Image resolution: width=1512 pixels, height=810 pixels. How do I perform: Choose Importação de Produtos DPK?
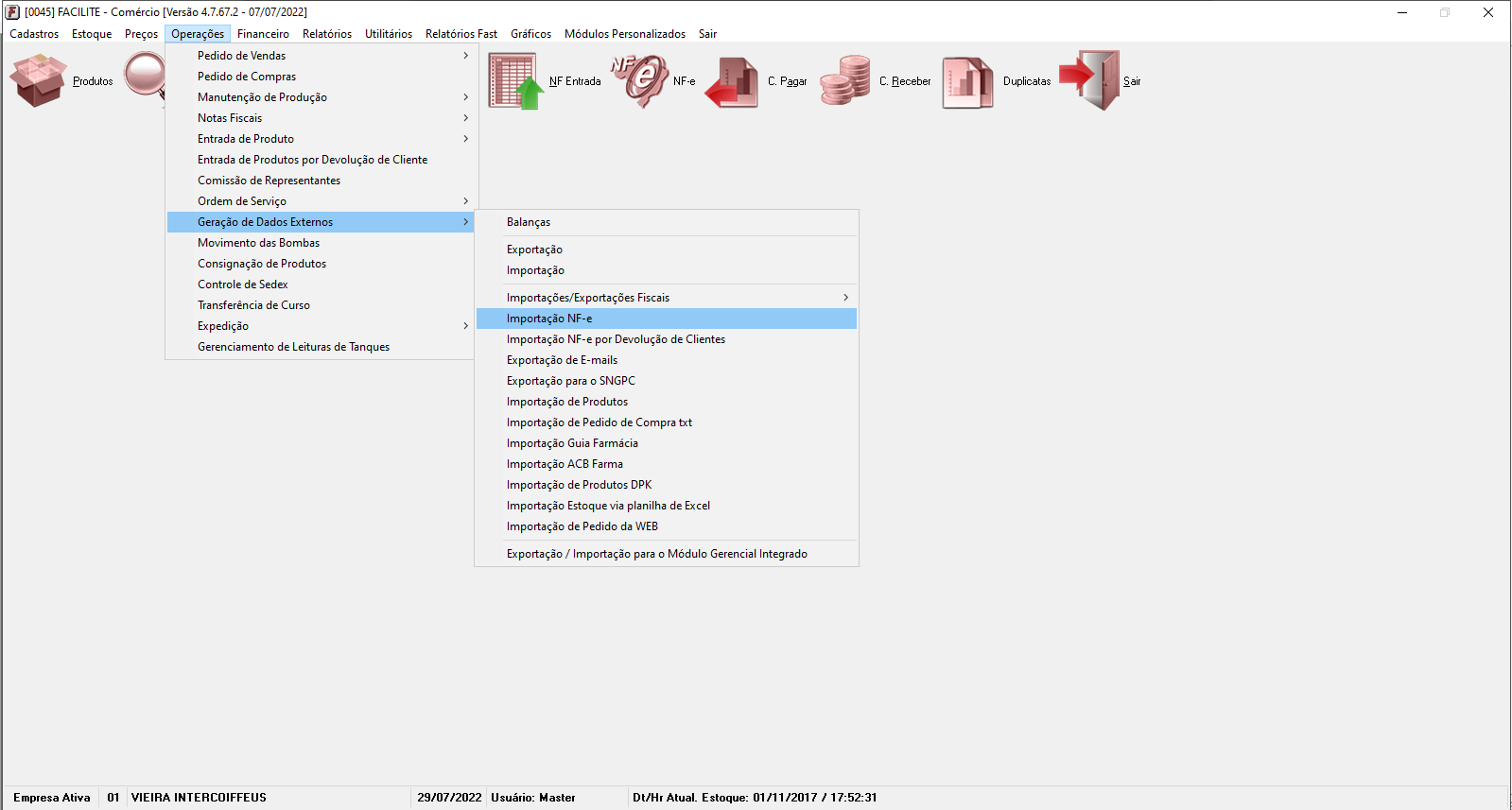coord(667,485)
